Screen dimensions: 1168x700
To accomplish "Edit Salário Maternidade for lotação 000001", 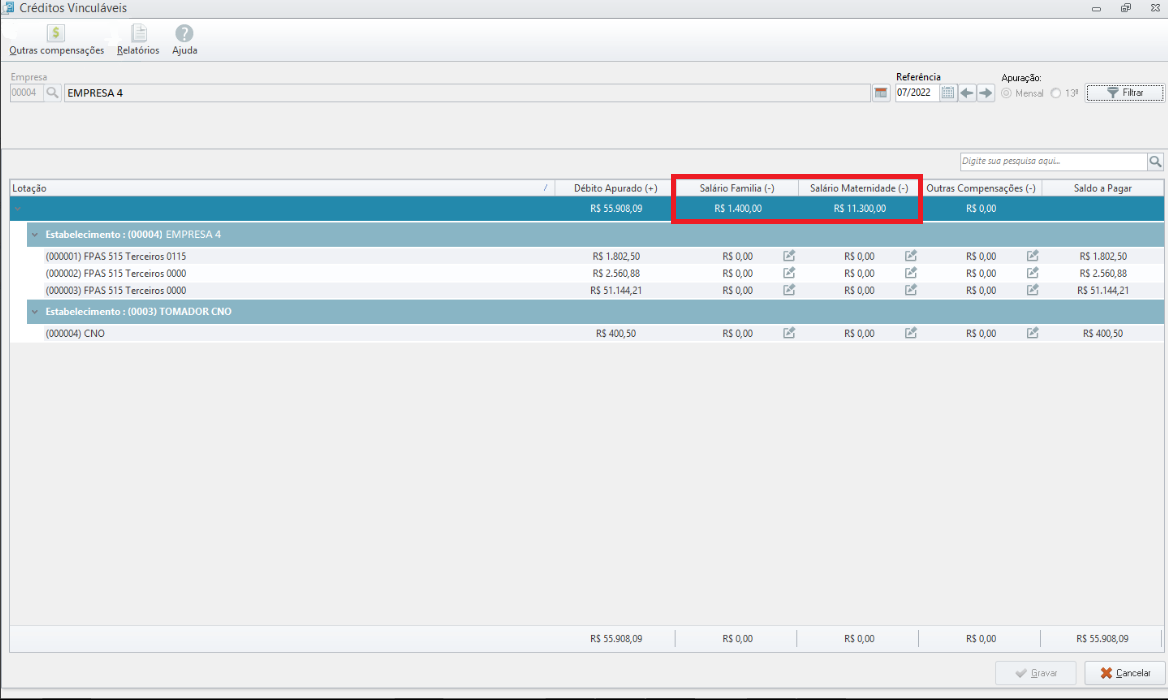I will [911, 255].
